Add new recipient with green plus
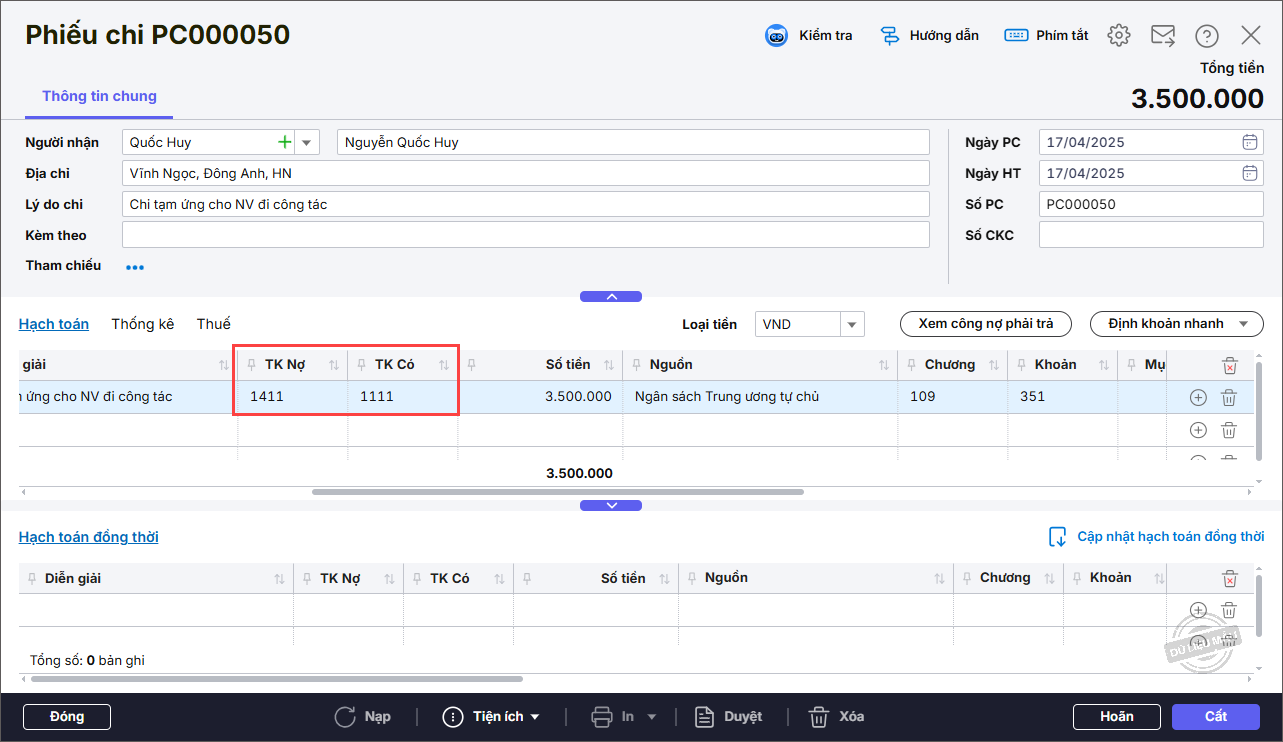 pos(285,142)
